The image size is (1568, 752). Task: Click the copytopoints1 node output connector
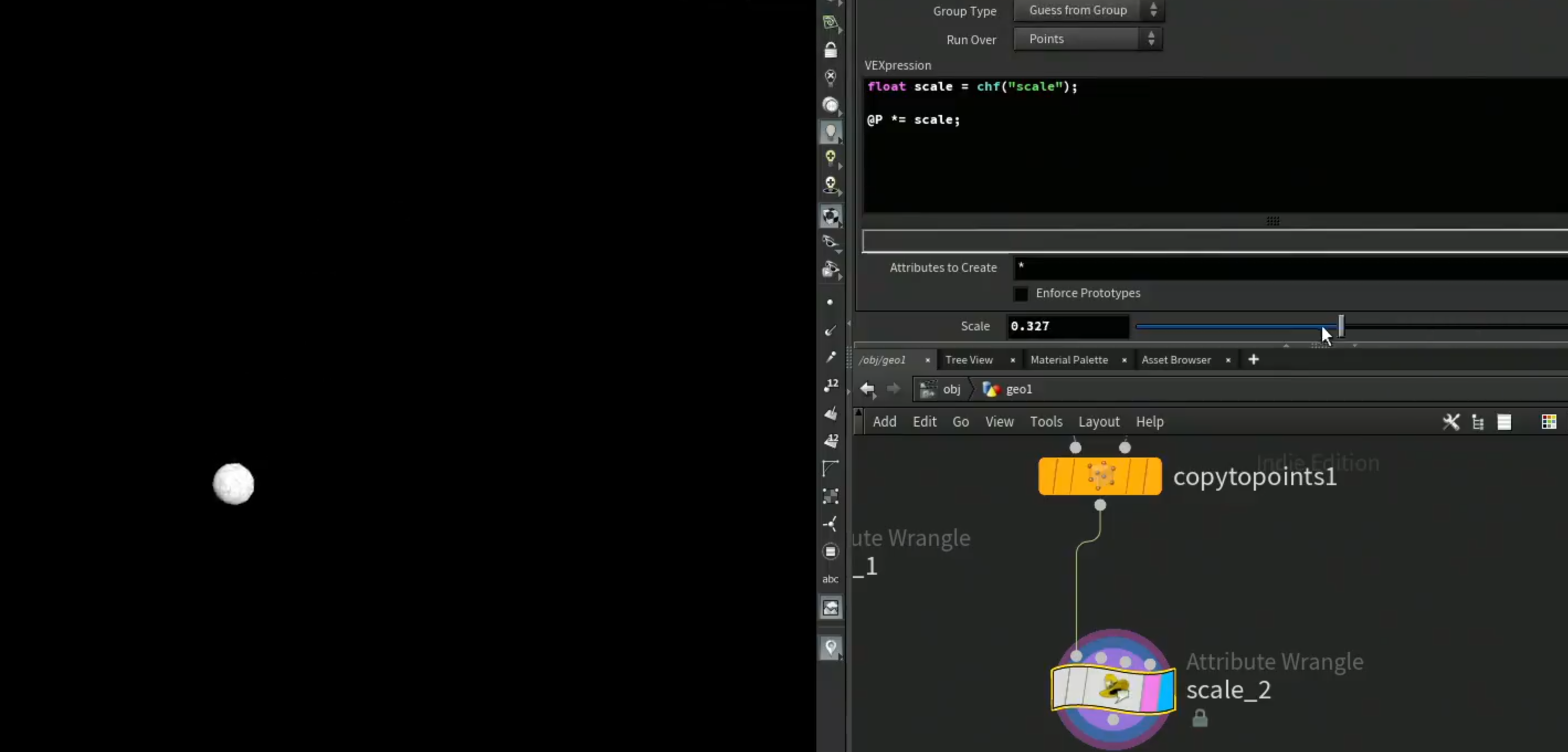tap(1100, 506)
